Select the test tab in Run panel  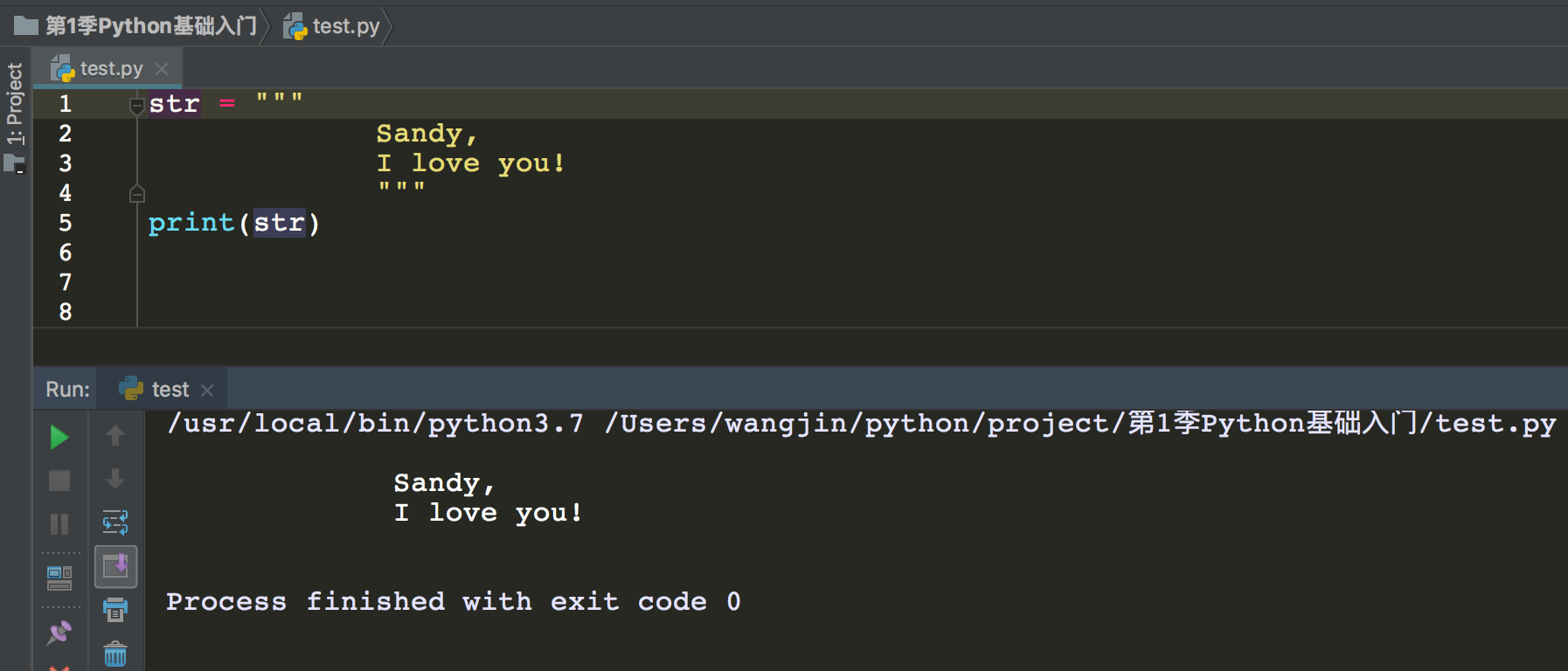point(170,390)
